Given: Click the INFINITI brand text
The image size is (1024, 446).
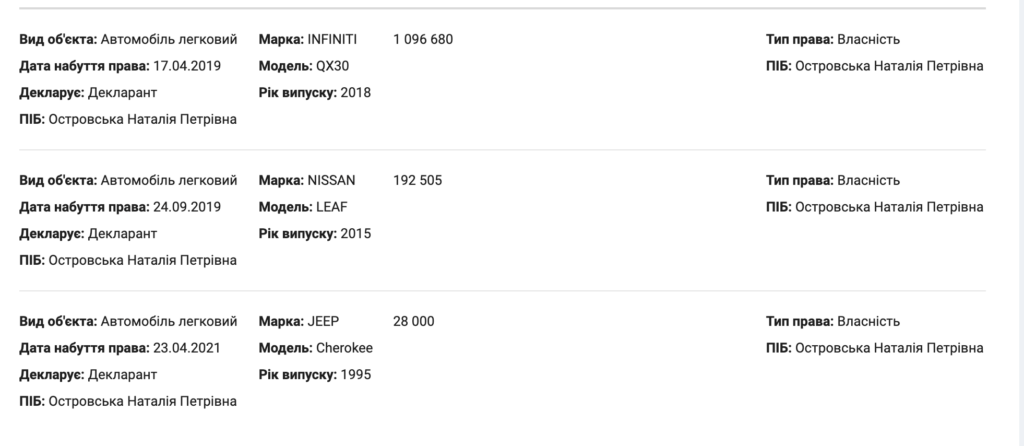Looking at the screenshot, I should tap(332, 39).
